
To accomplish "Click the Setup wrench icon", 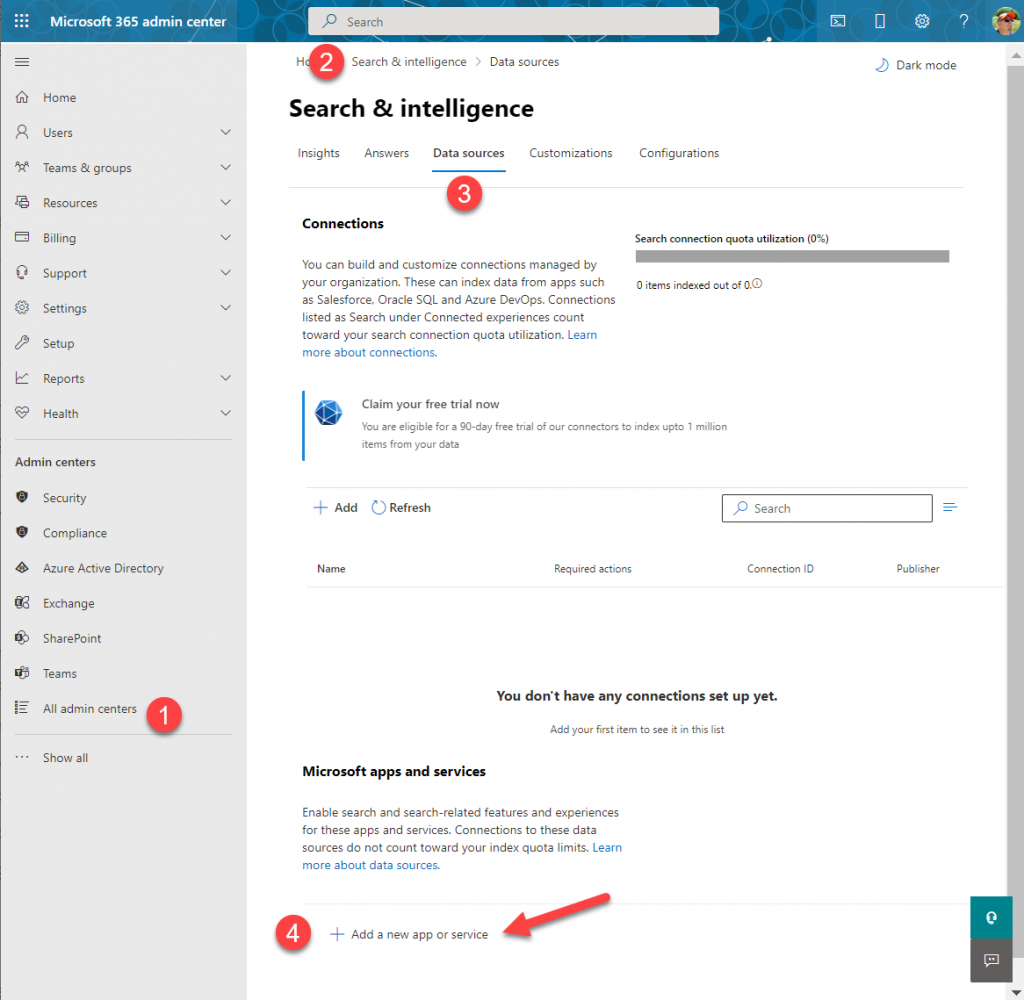I will tap(22, 343).
